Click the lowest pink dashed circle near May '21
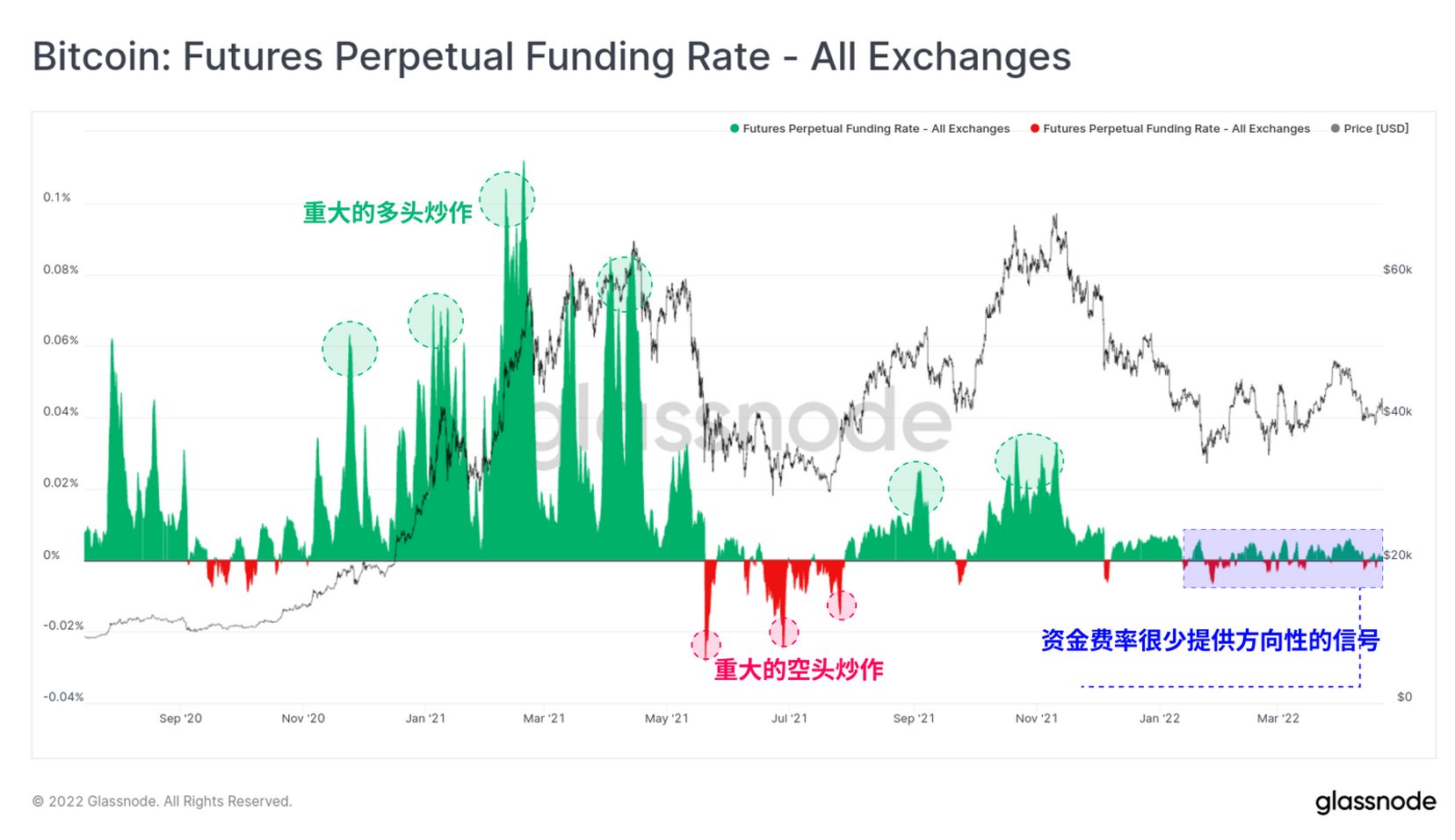Viewport: 1455px width, 840px height. click(x=706, y=645)
